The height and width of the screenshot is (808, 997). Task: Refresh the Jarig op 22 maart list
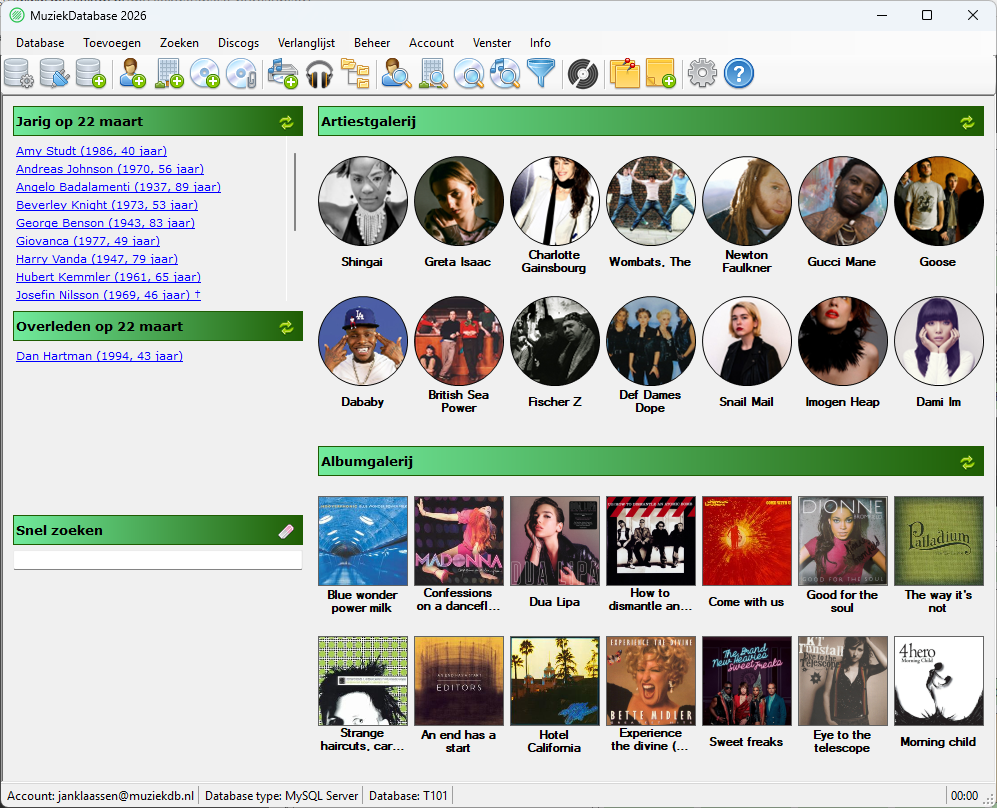point(286,122)
